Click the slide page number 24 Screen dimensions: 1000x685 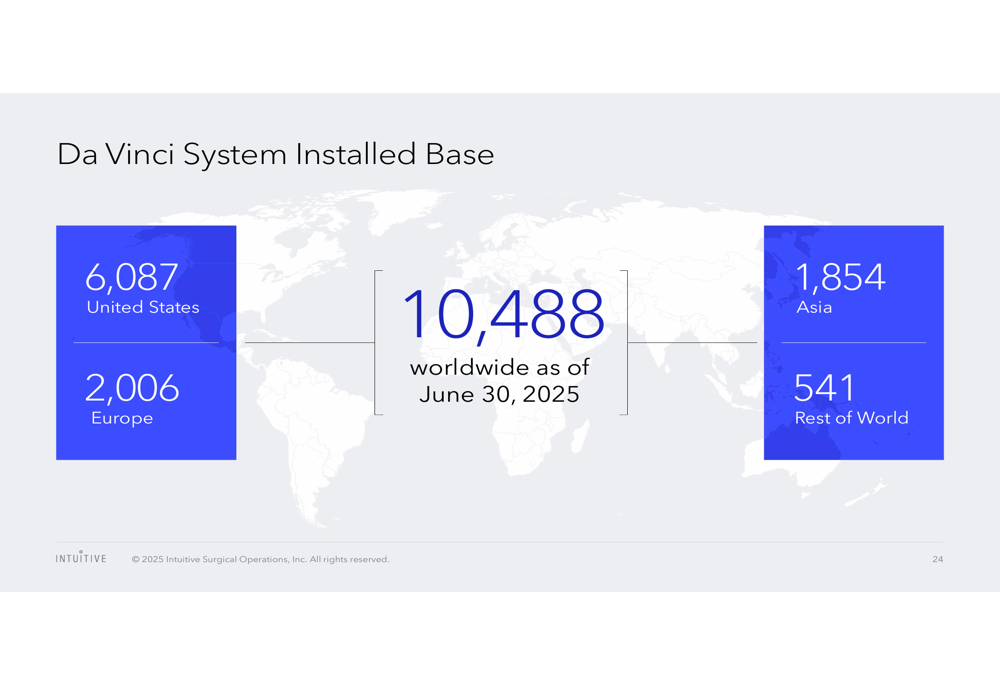pos(938,559)
